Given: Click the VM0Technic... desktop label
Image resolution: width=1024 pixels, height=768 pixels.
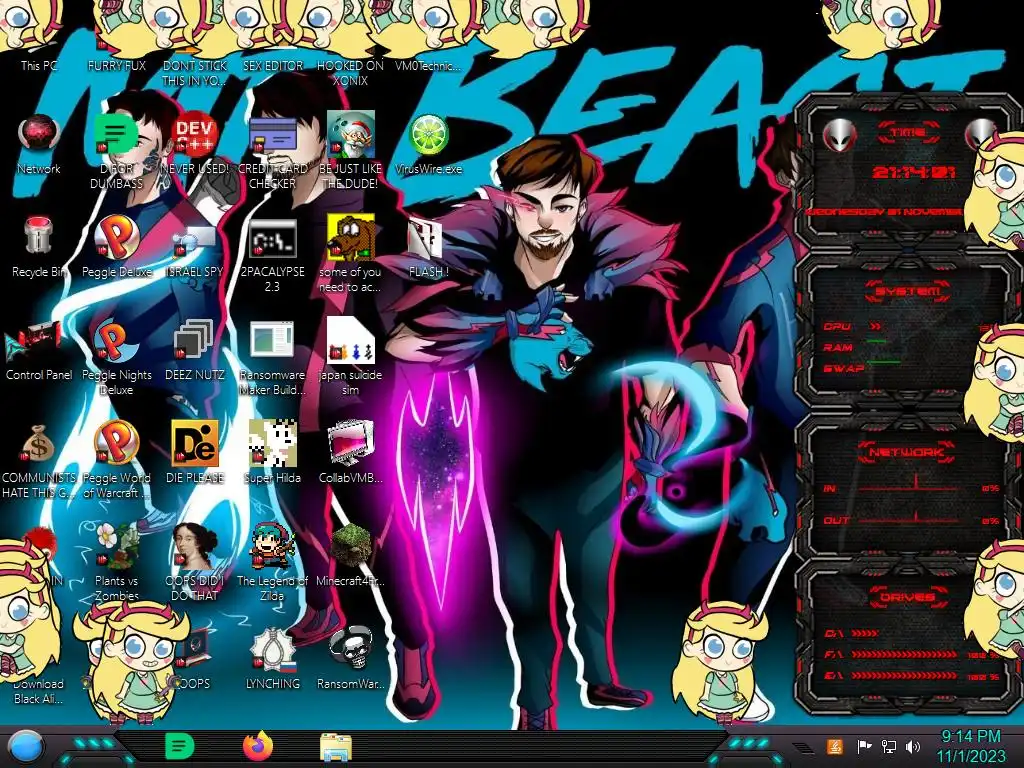Looking at the screenshot, I should 428,65.
